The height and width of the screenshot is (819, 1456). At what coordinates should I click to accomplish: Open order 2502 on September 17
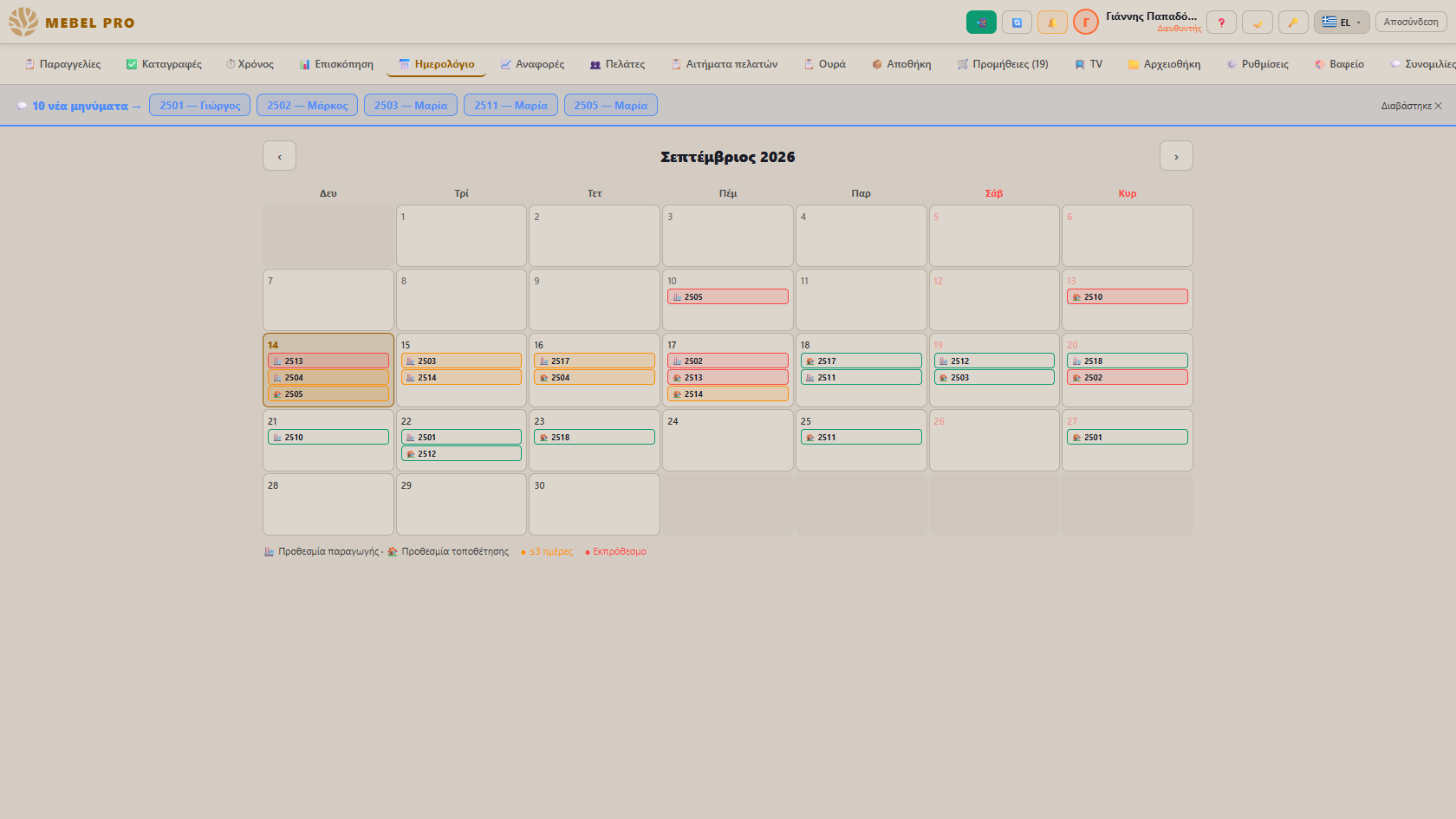click(x=728, y=361)
